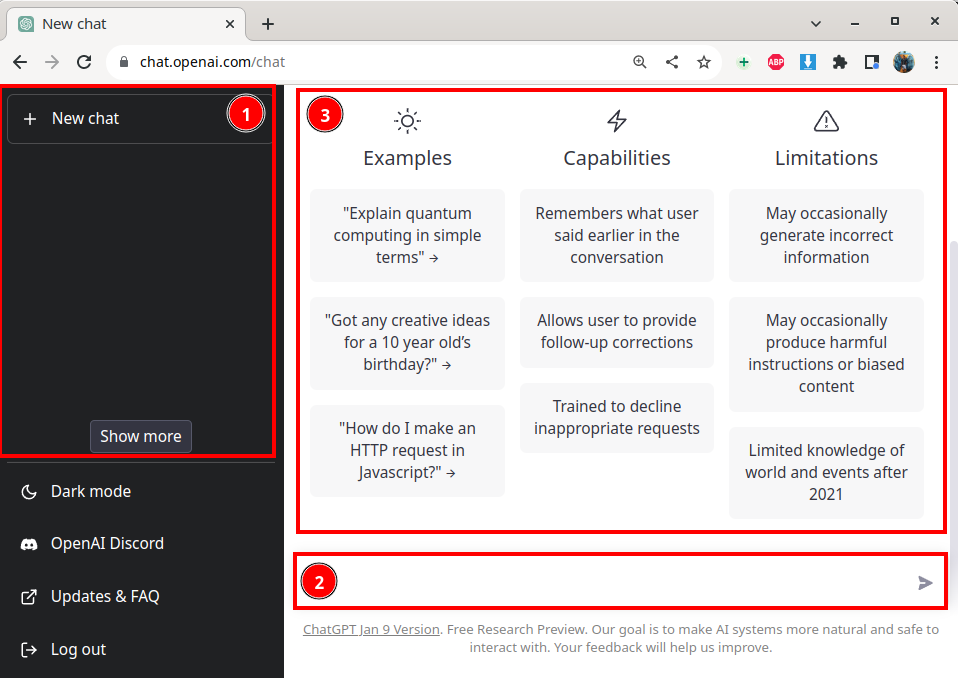The height and width of the screenshot is (678, 958).
Task: Click the moon icon next to Dark mode
Action: 29,492
